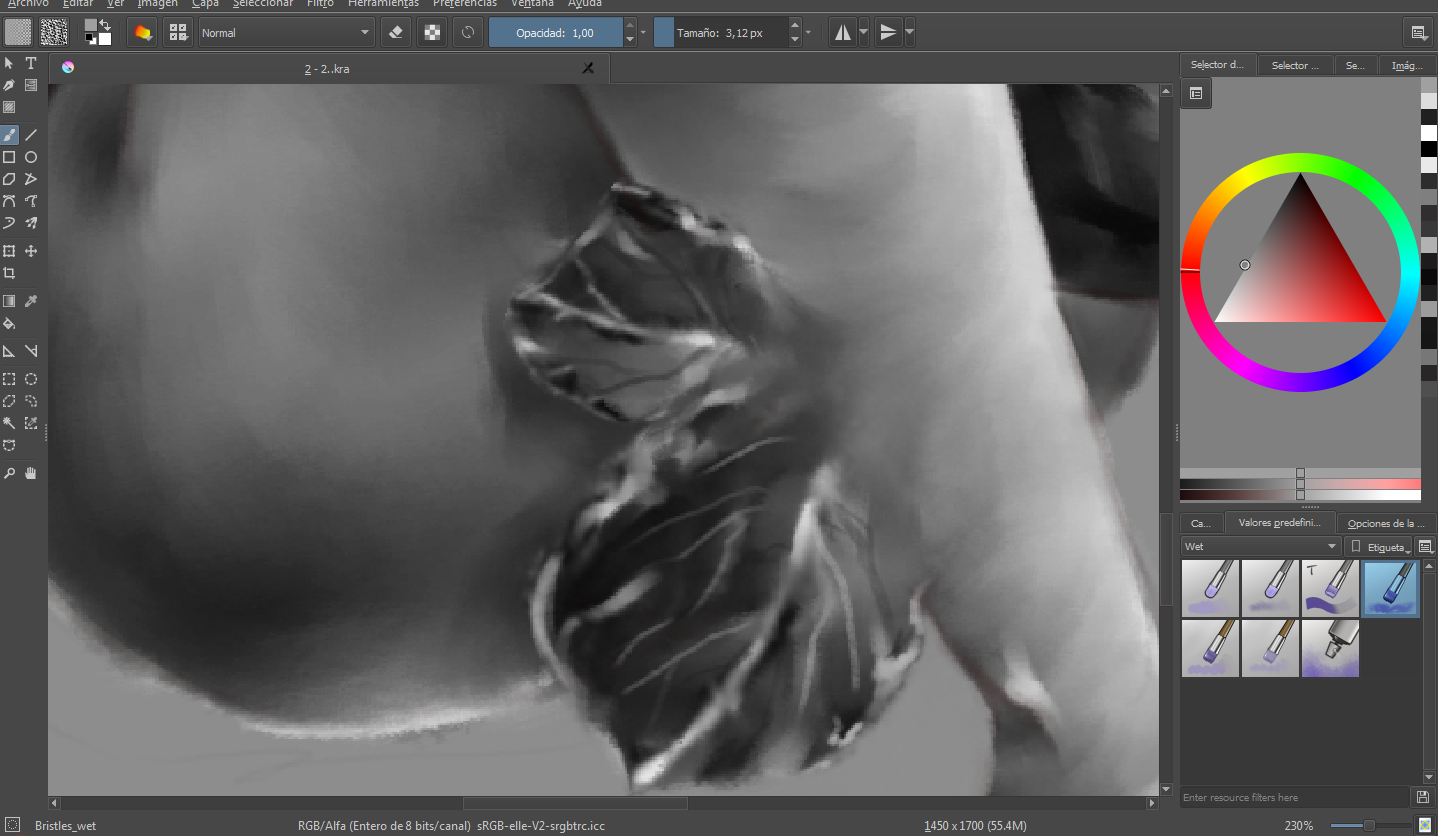Open the fill patterns chooser

tap(54, 33)
